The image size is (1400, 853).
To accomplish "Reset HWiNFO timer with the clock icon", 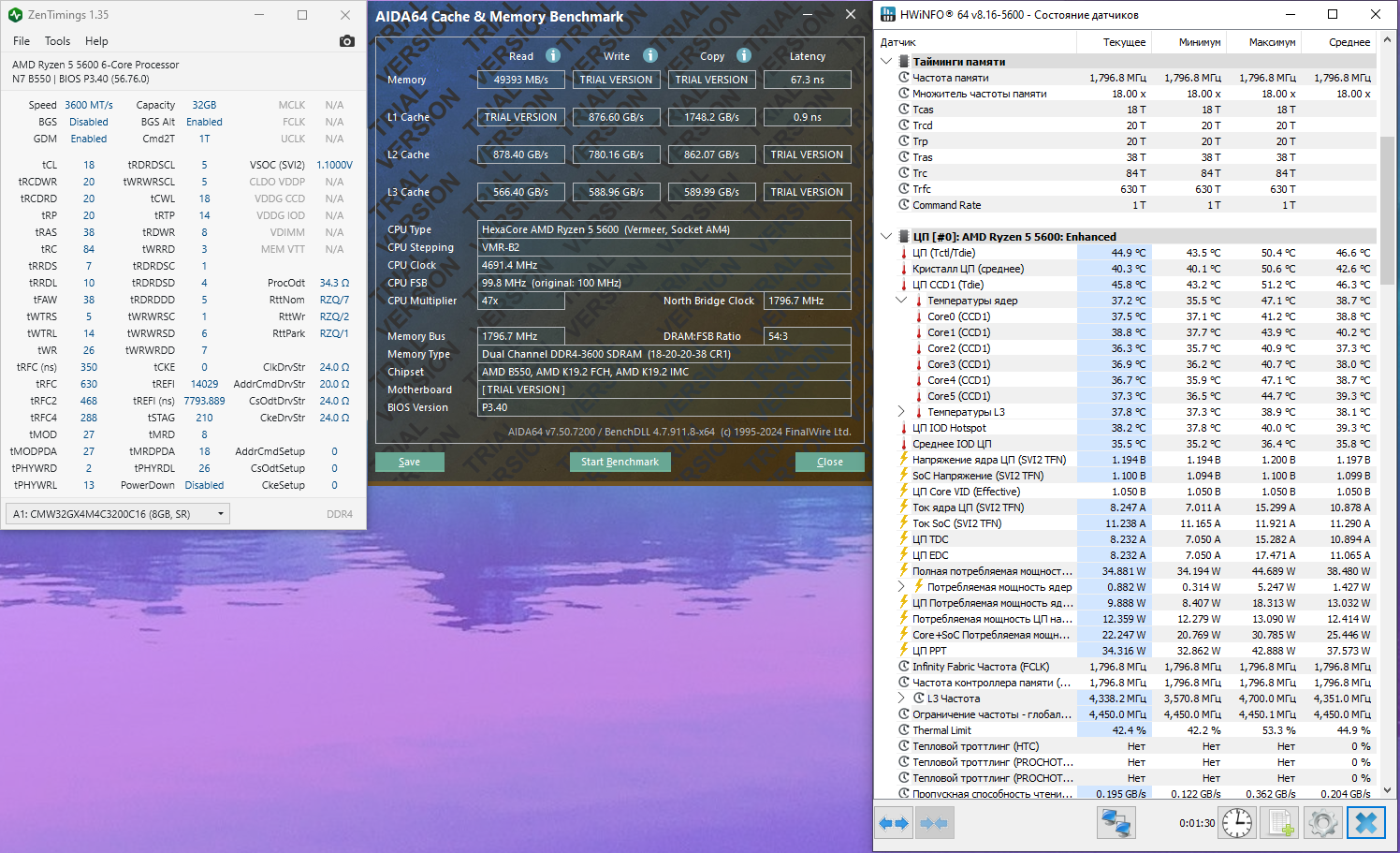I will point(1237,823).
